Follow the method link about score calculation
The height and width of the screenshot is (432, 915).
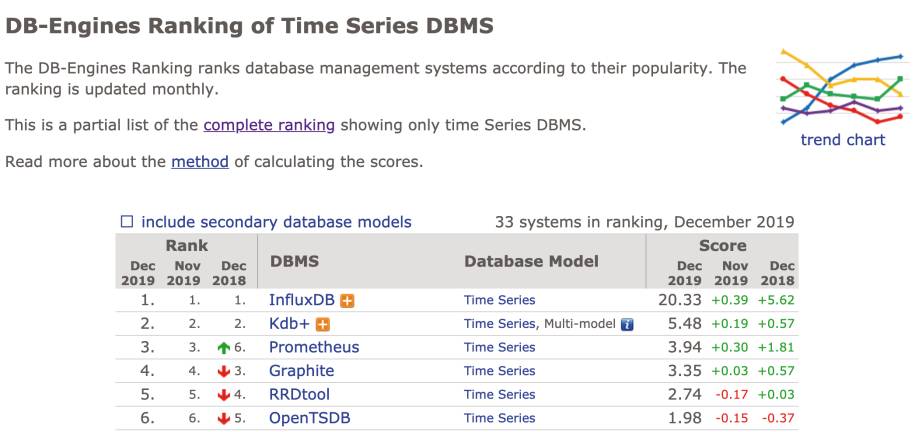click(200, 161)
